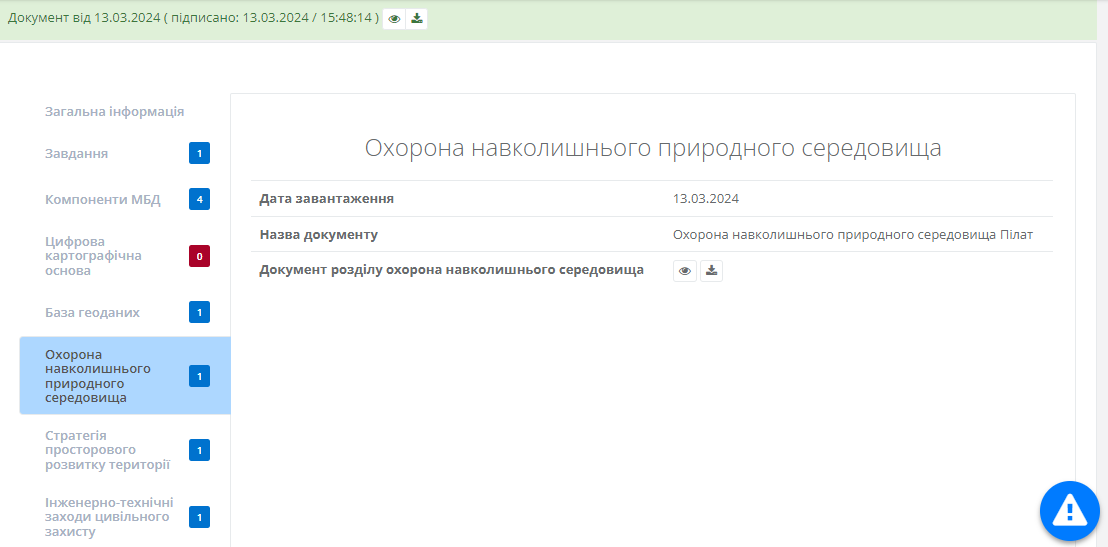Click the badge next to Стратегія просторового розвитку
The image size is (1108, 547).
pos(200,451)
